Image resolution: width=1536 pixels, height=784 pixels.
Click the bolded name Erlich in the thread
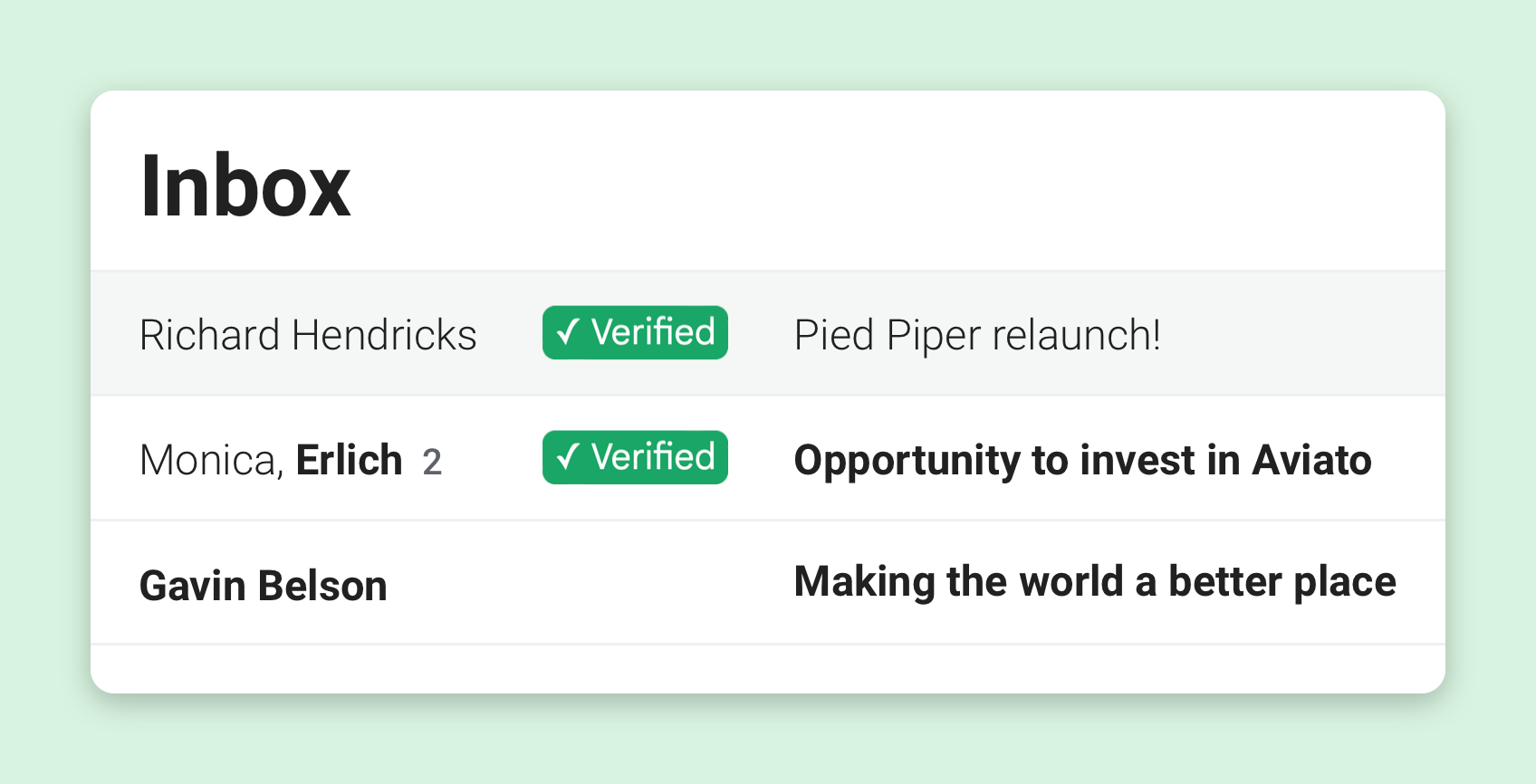click(x=350, y=460)
